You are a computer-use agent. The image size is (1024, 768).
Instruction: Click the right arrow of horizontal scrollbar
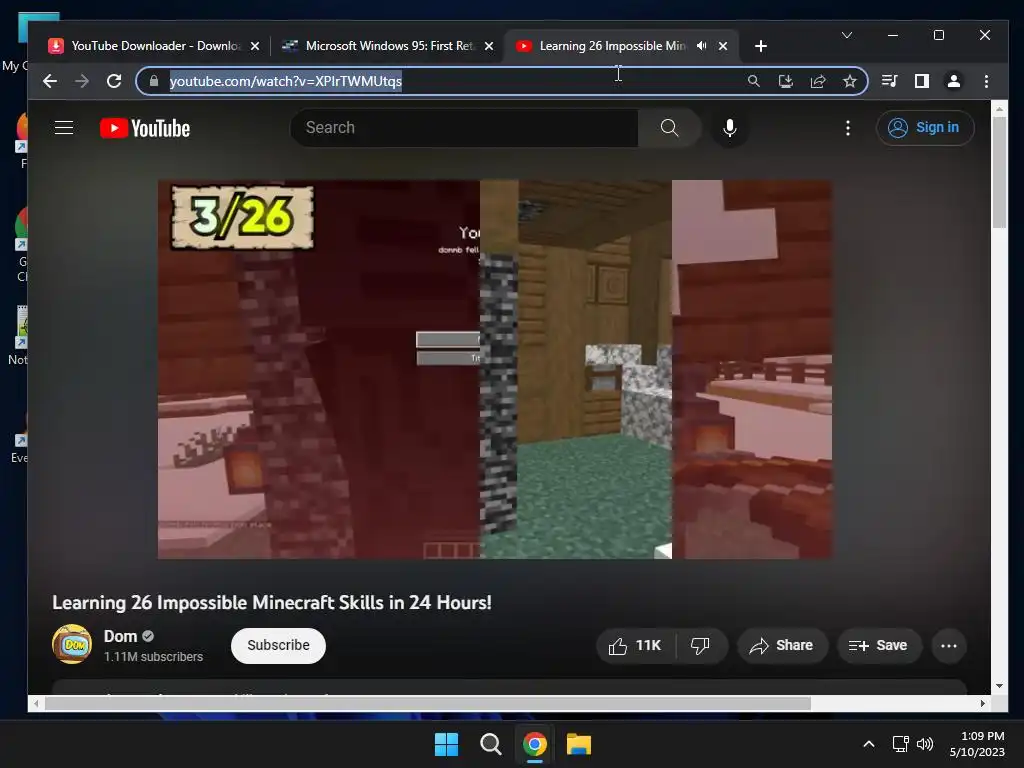(982, 703)
